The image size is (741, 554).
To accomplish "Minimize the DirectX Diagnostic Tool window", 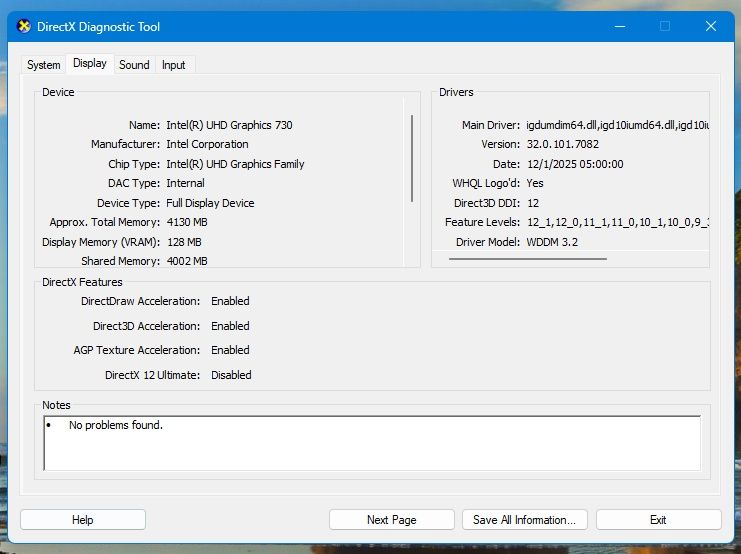I will point(620,26).
